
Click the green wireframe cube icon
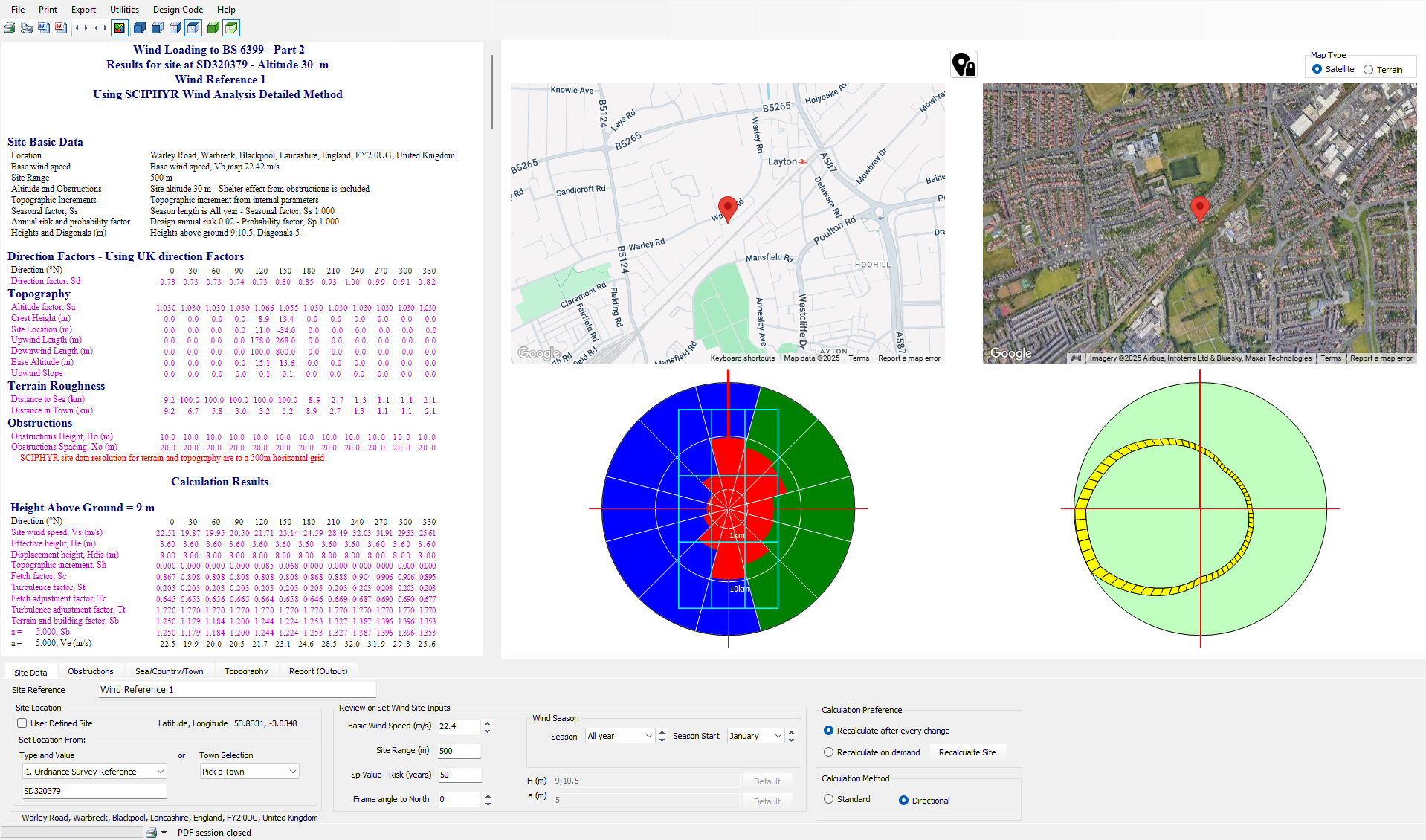231,28
